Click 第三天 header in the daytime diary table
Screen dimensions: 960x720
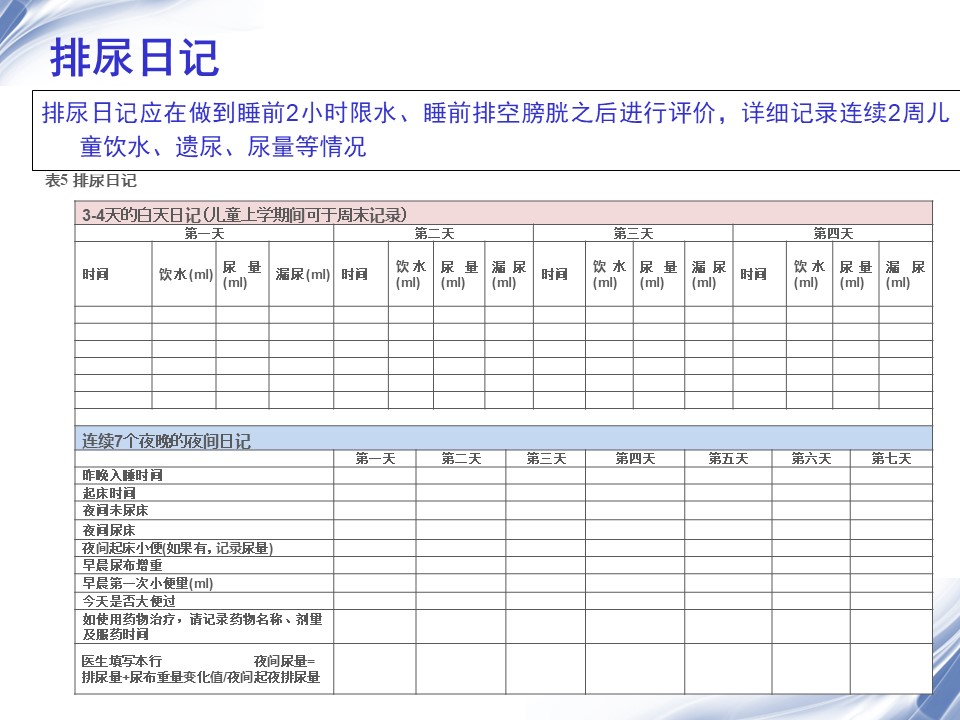[632, 233]
